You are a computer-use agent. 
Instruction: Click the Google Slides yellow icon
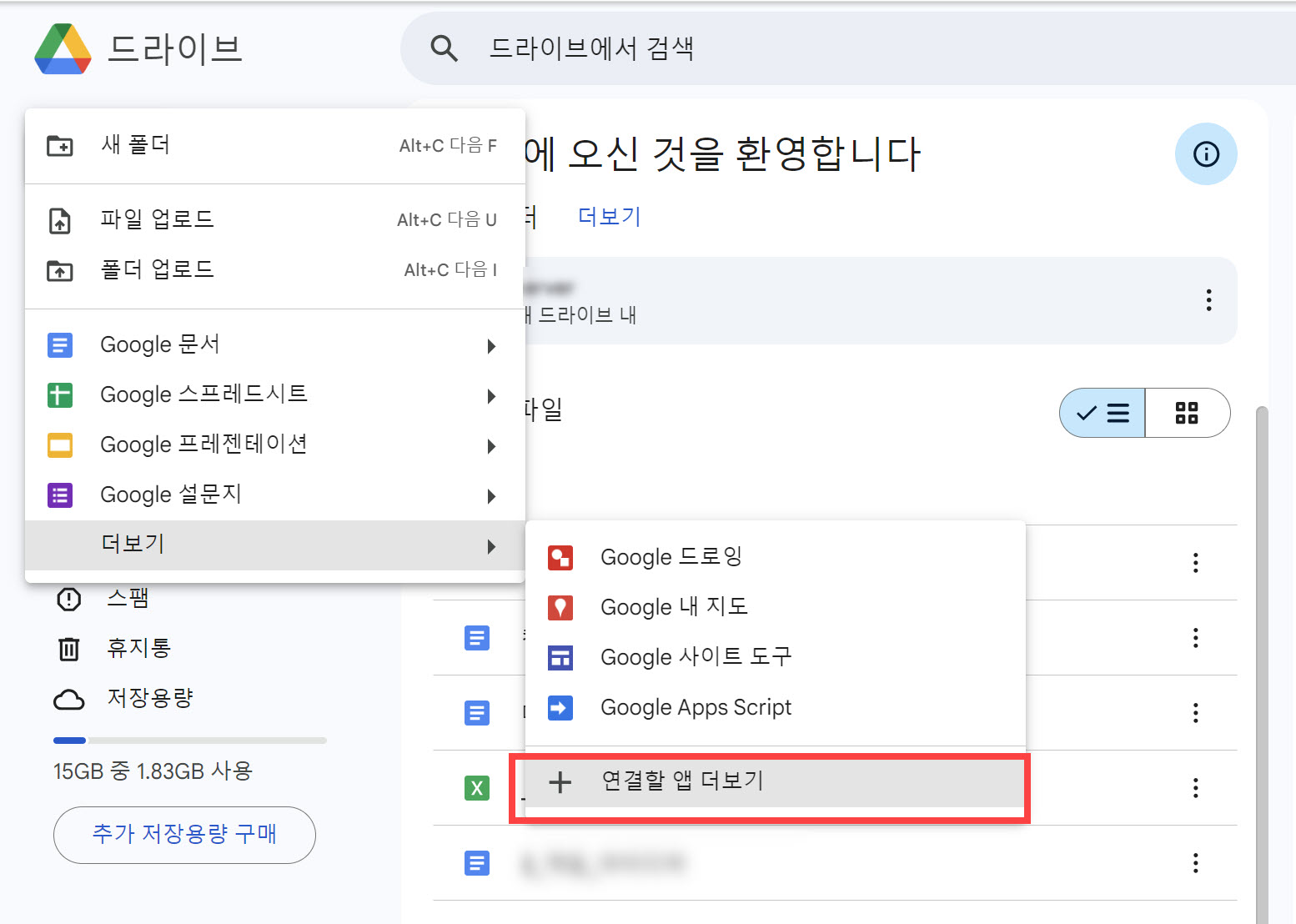tap(60, 445)
